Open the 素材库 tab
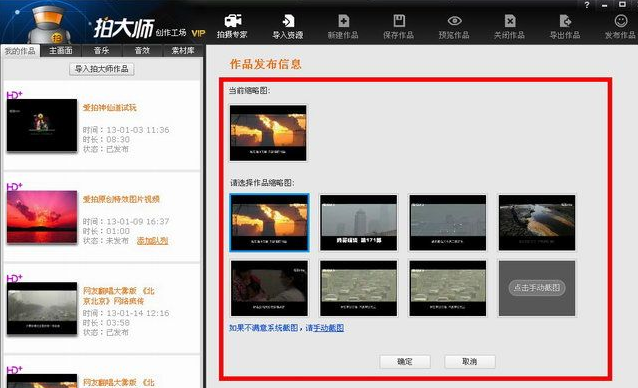Image resolution: width=638 pixels, height=388 pixels. [x=183, y=51]
